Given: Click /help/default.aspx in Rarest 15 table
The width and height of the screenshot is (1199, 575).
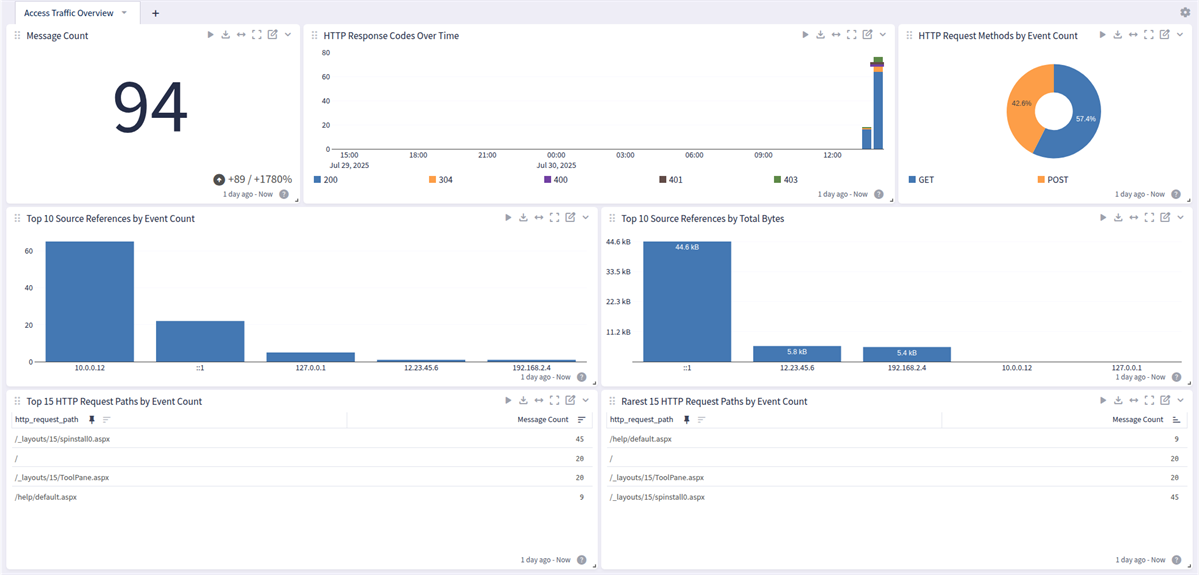Looking at the screenshot, I should point(640,439).
